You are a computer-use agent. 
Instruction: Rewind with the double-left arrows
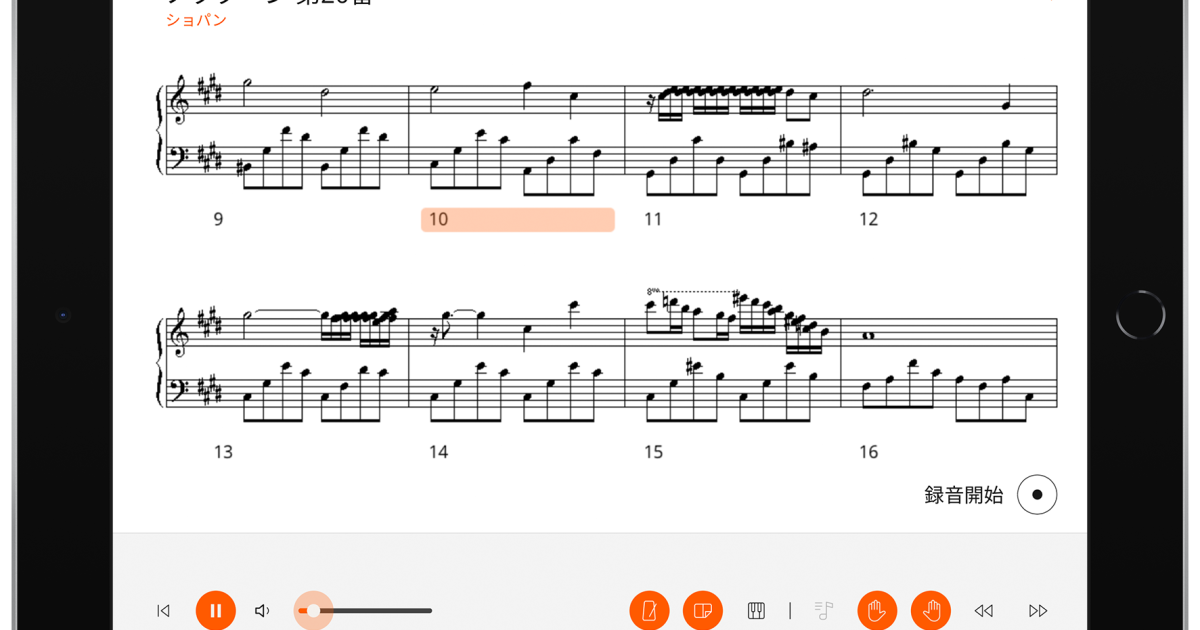984,611
